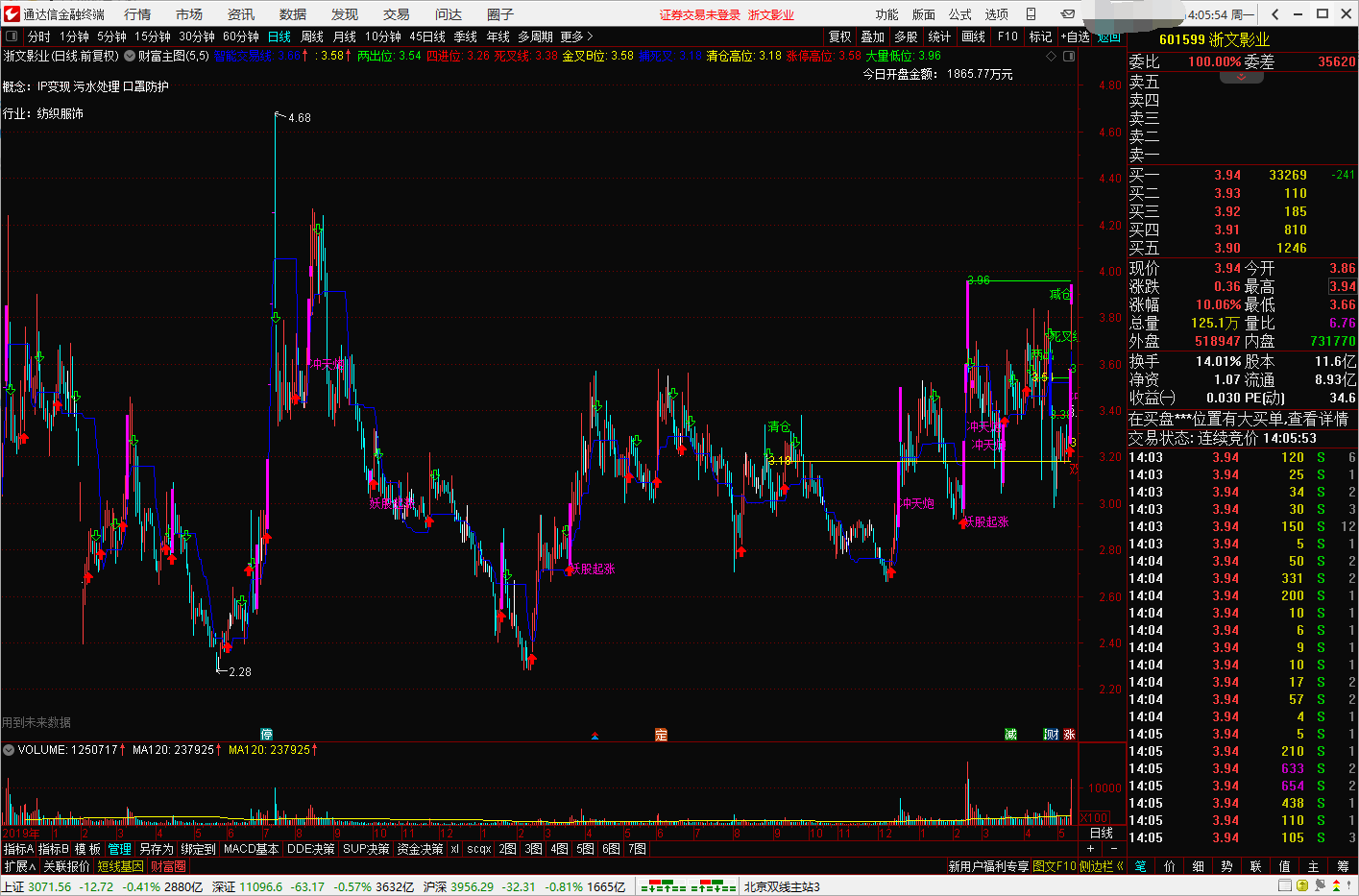The width and height of the screenshot is (1359, 896).
Task: Switch to 7图 chart layout
Action: click(x=637, y=849)
